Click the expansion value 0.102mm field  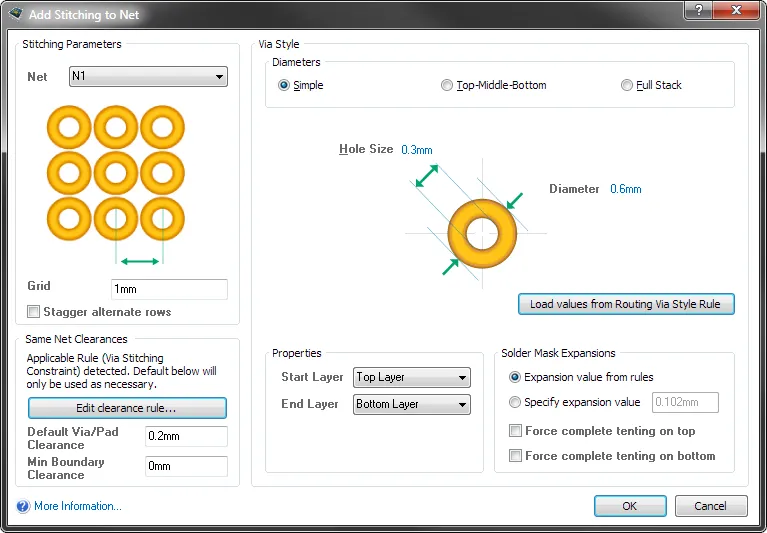pos(685,402)
